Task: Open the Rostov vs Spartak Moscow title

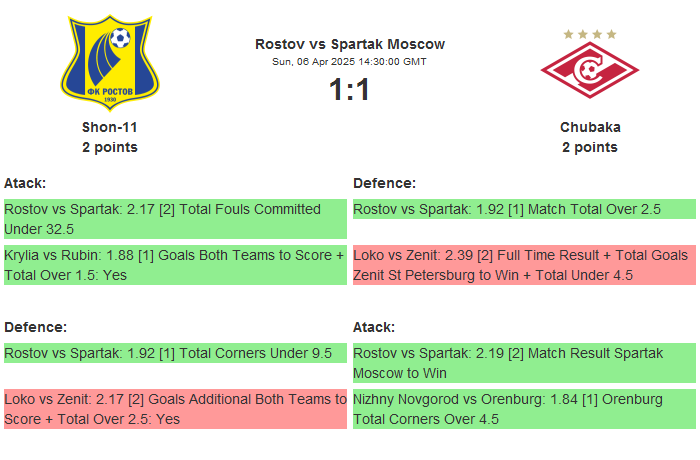Action: point(350,44)
